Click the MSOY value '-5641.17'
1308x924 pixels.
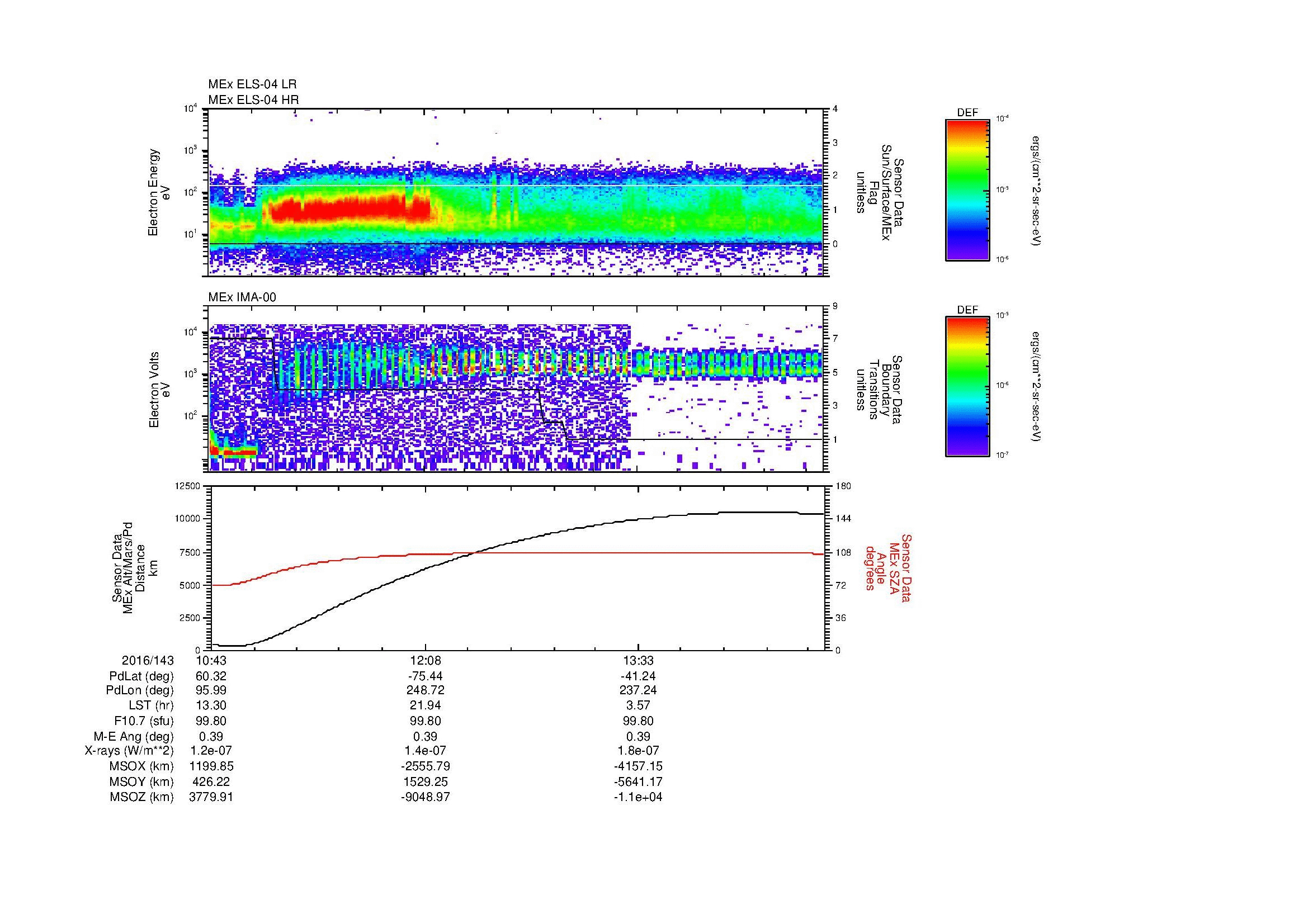[638, 781]
